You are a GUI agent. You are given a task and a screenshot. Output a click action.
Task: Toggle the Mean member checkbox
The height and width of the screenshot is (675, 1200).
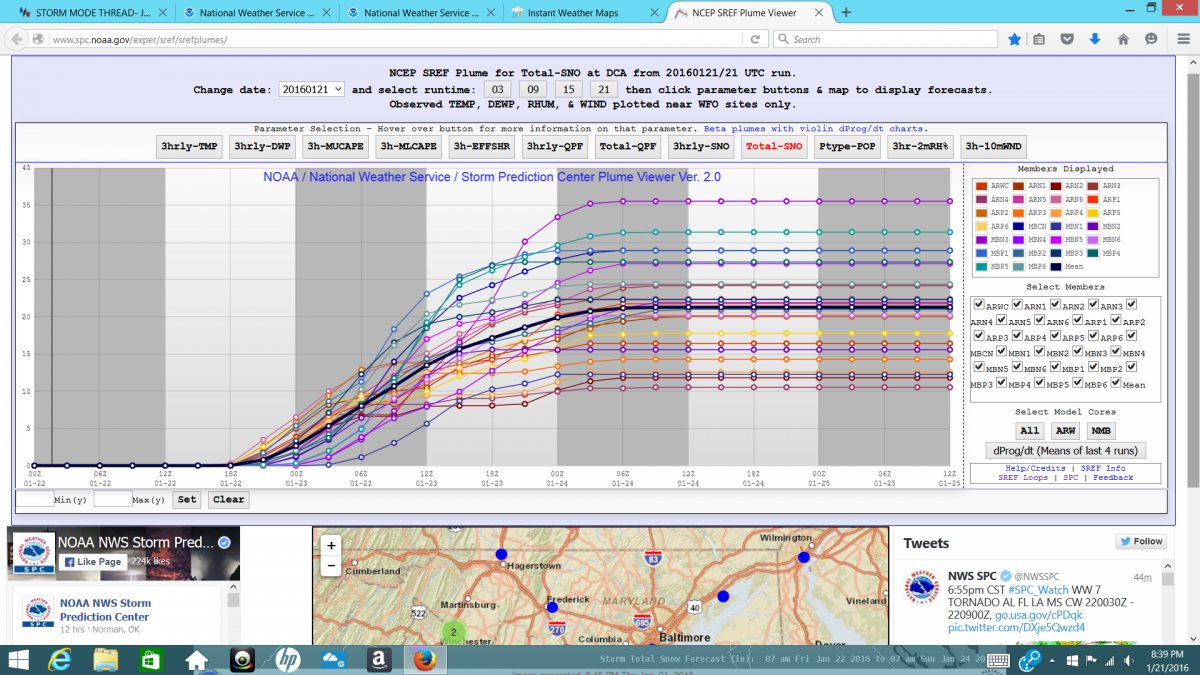pyautogui.click(x=1116, y=382)
